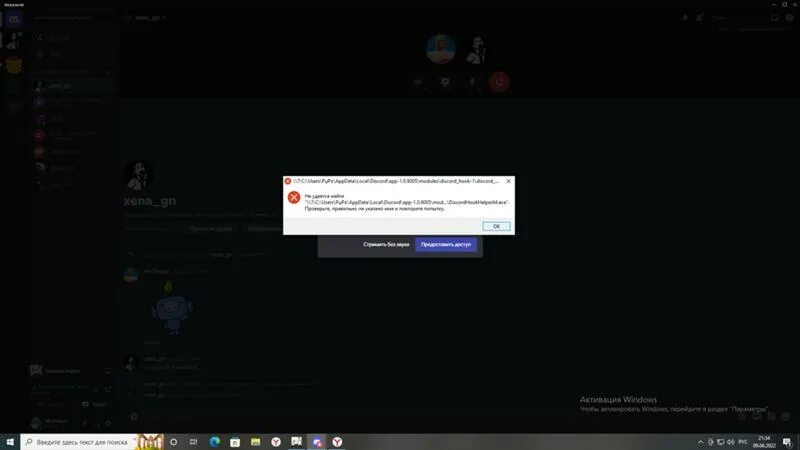Open the Discord icon on the taskbar
Image resolution: width=800 pixels, height=450 pixels.
317,442
